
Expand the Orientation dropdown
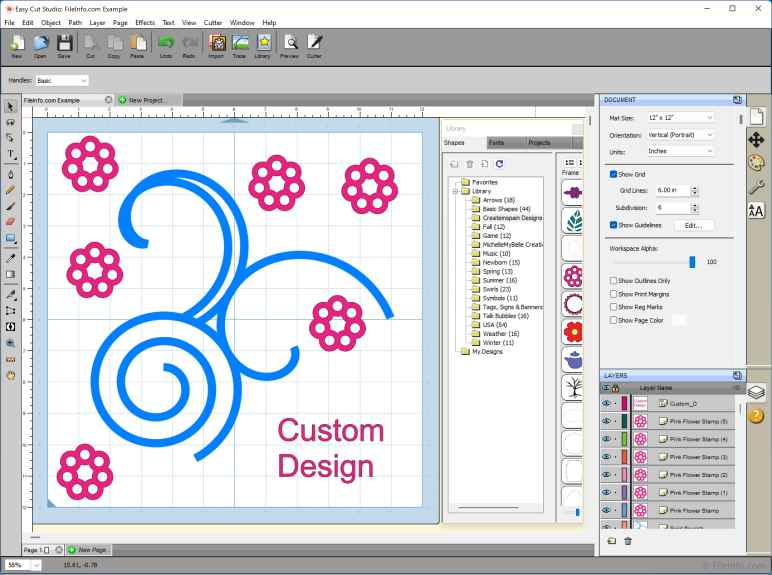click(x=682, y=135)
